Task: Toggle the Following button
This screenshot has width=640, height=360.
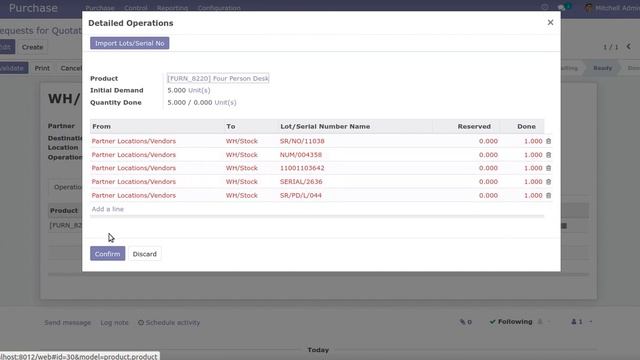Action: point(511,322)
